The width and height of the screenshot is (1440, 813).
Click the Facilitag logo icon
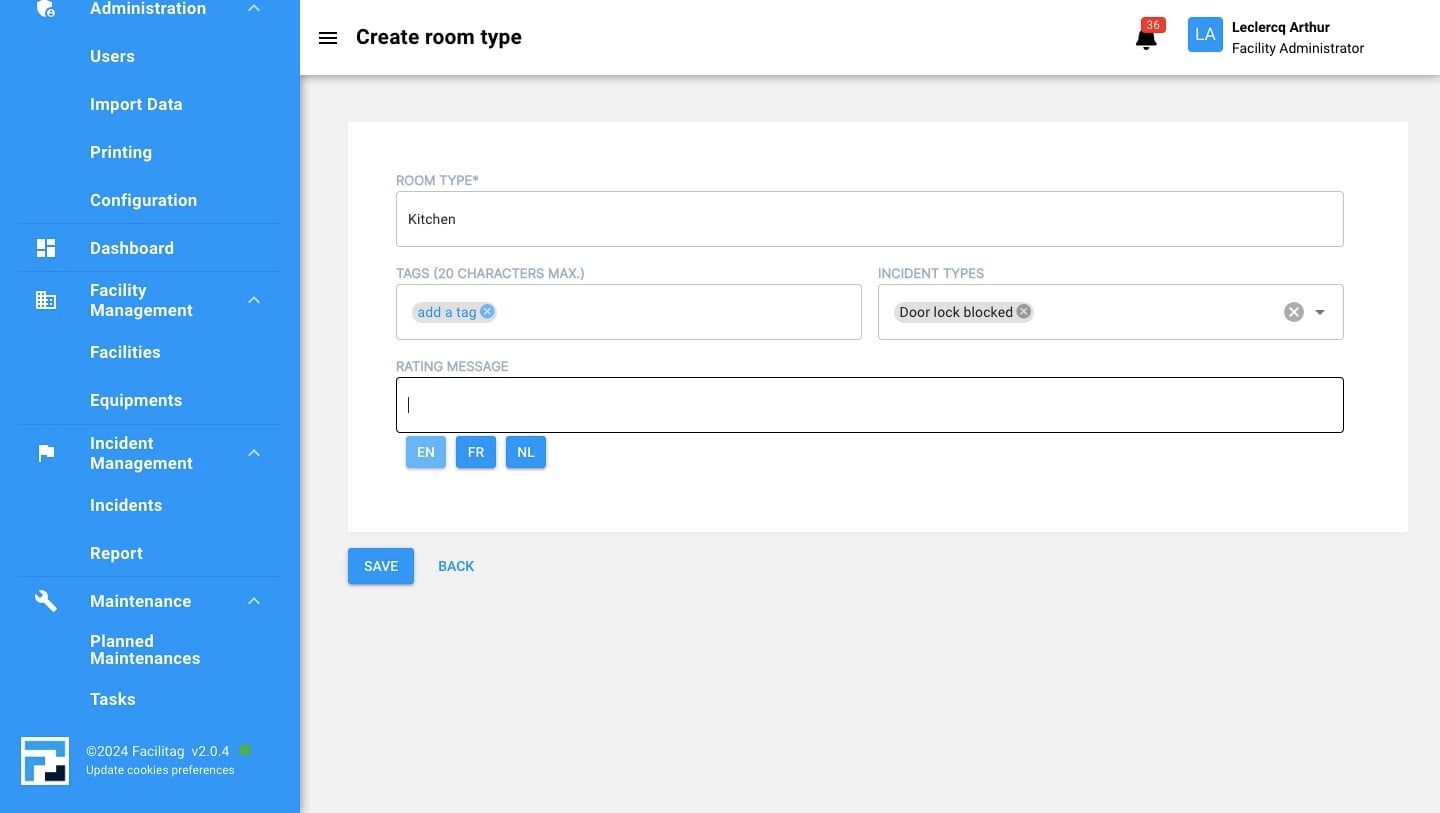coord(45,761)
